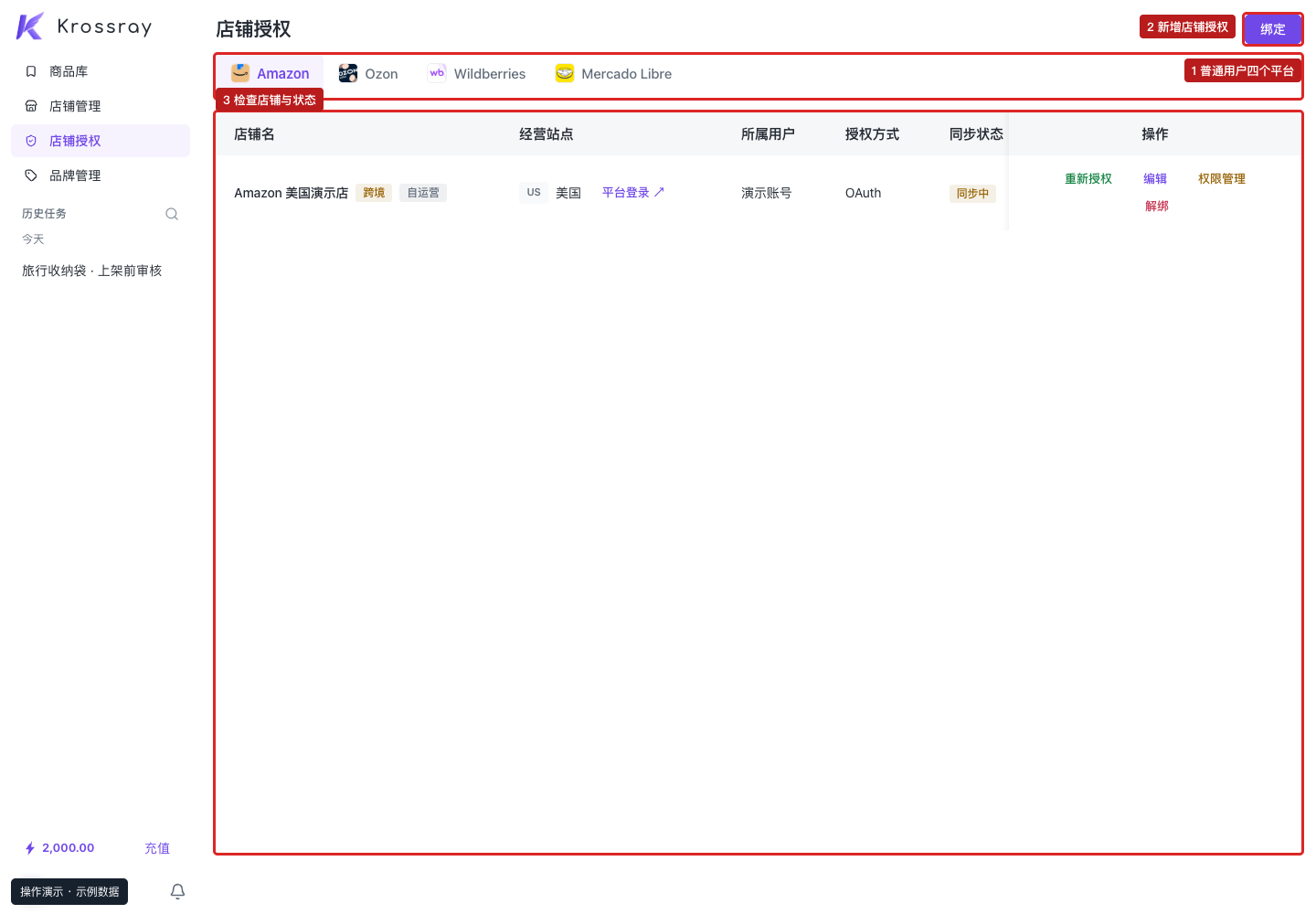Viewport: 1316px width, 914px height.
Task: Open 商品库 in the sidebar
Action: 101,71
